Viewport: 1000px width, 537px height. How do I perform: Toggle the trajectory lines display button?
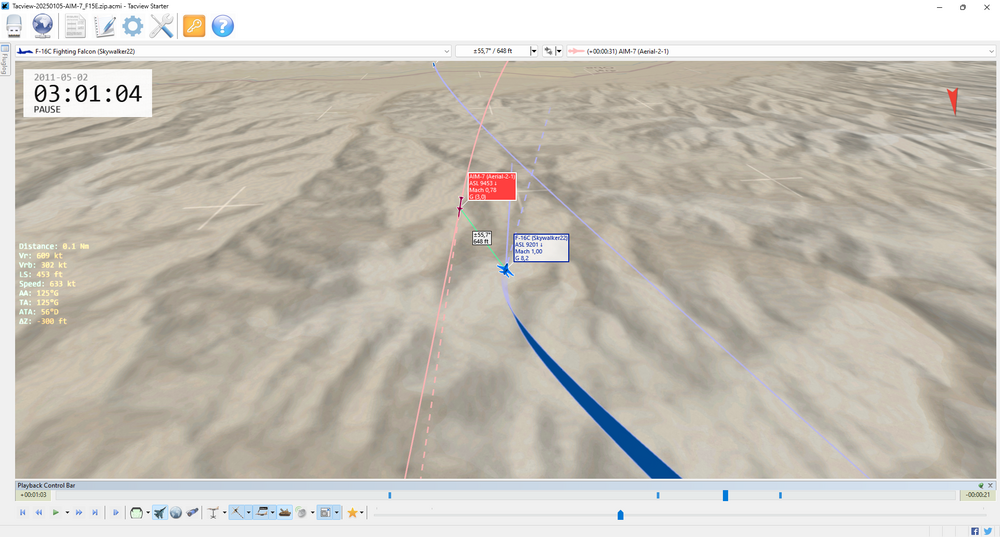[237, 512]
